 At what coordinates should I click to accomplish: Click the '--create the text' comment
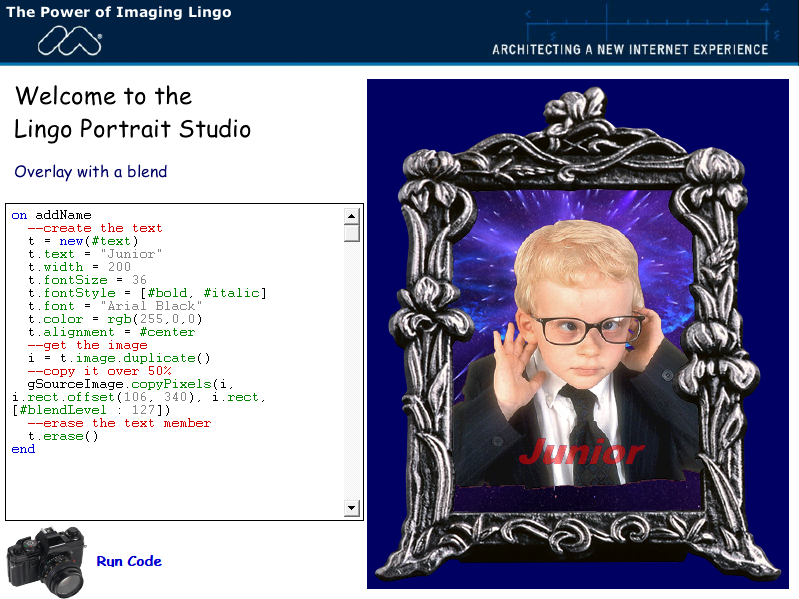95,228
